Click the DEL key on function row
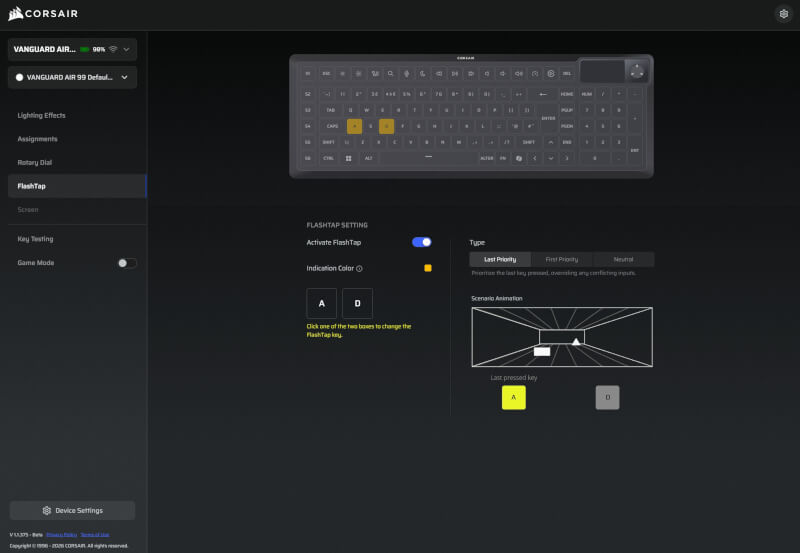The image size is (800, 553). point(567,73)
